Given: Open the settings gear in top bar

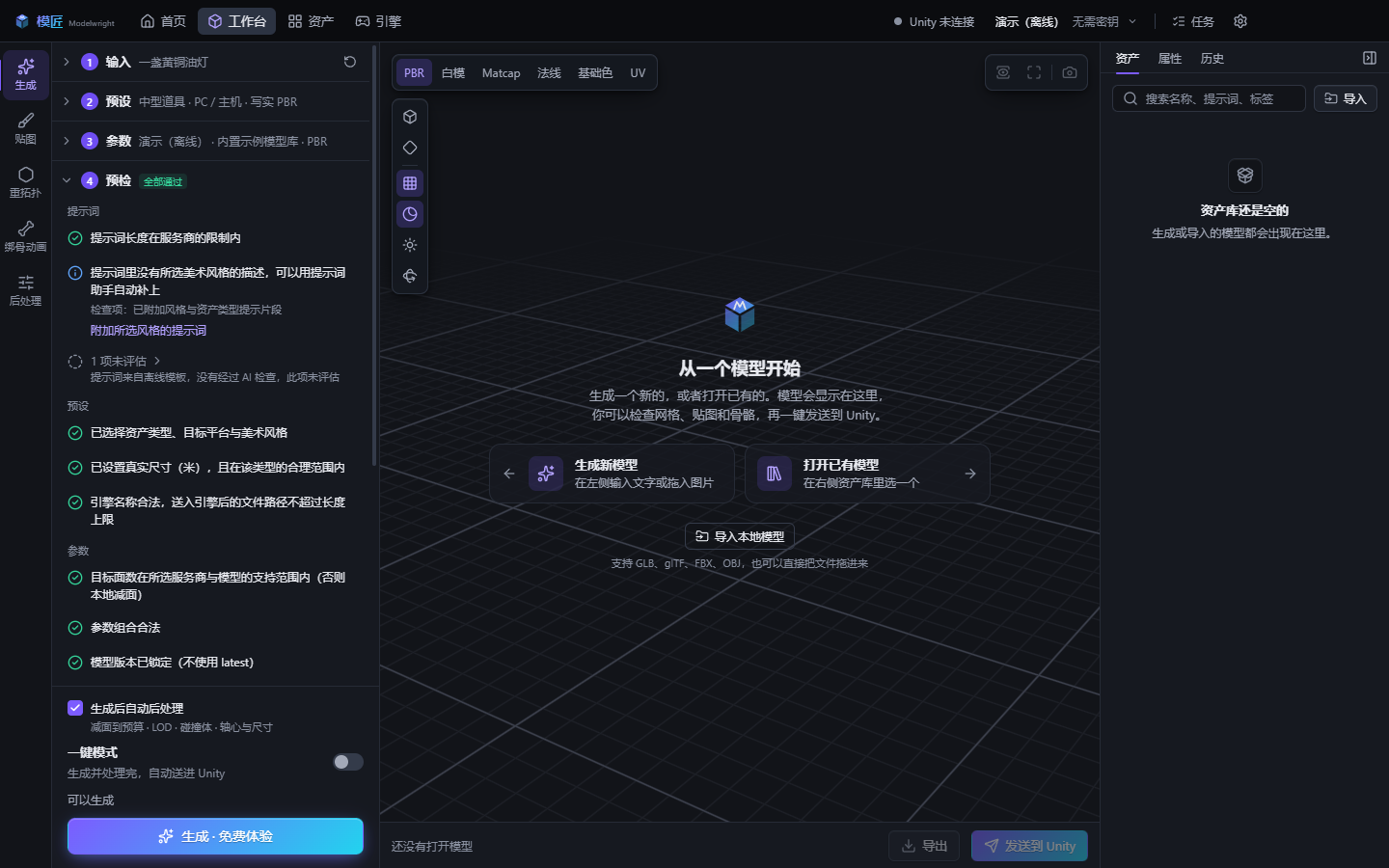Looking at the screenshot, I should click(1240, 21).
